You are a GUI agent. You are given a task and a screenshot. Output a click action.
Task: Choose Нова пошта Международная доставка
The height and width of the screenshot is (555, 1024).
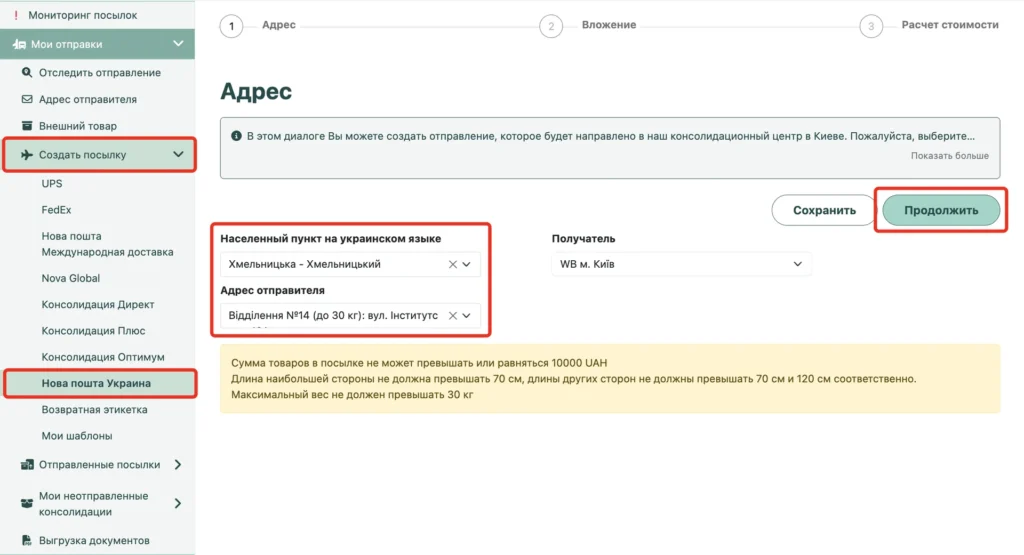[107, 244]
